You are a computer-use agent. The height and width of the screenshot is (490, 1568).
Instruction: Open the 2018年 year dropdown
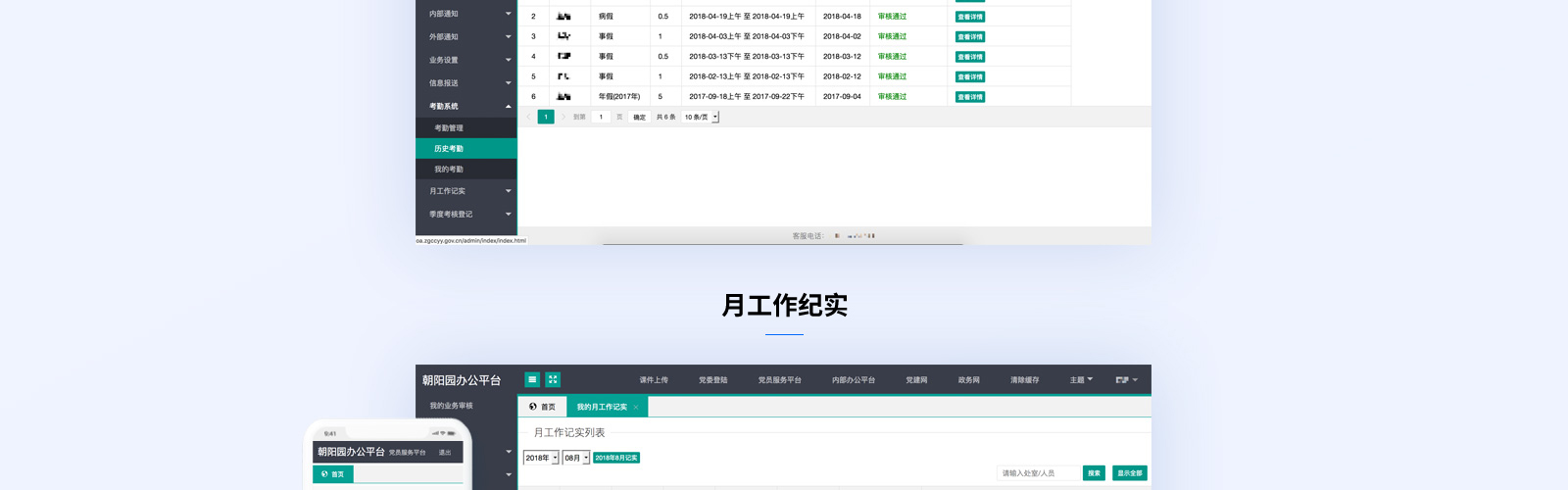click(x=541, y=458)
